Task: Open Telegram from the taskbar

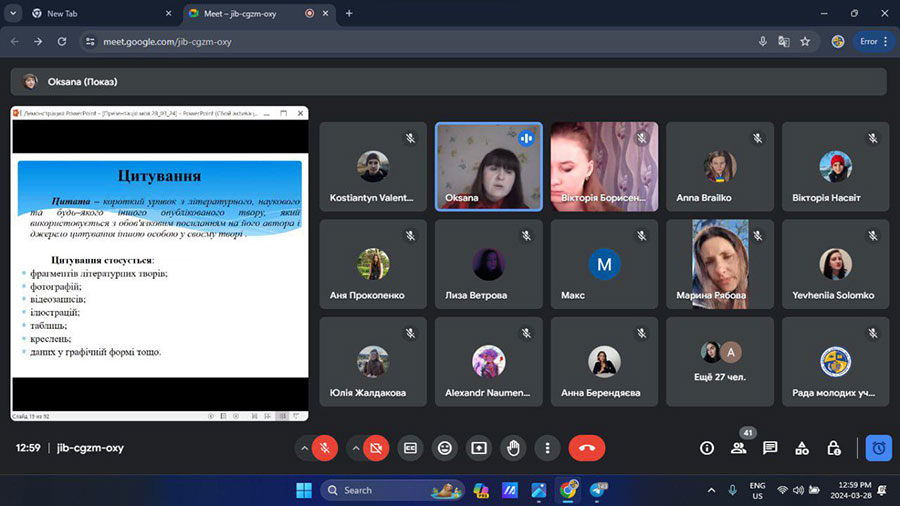Action: pos(598,490)
